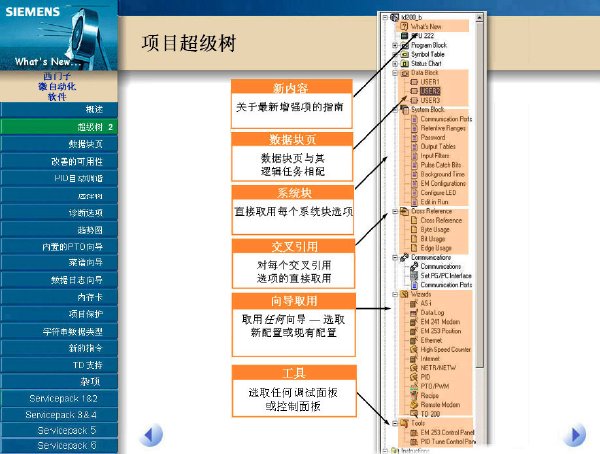Open the 内存卡 menu entry
The height and width of the screenshot is (454, 600).
point(59,297)
